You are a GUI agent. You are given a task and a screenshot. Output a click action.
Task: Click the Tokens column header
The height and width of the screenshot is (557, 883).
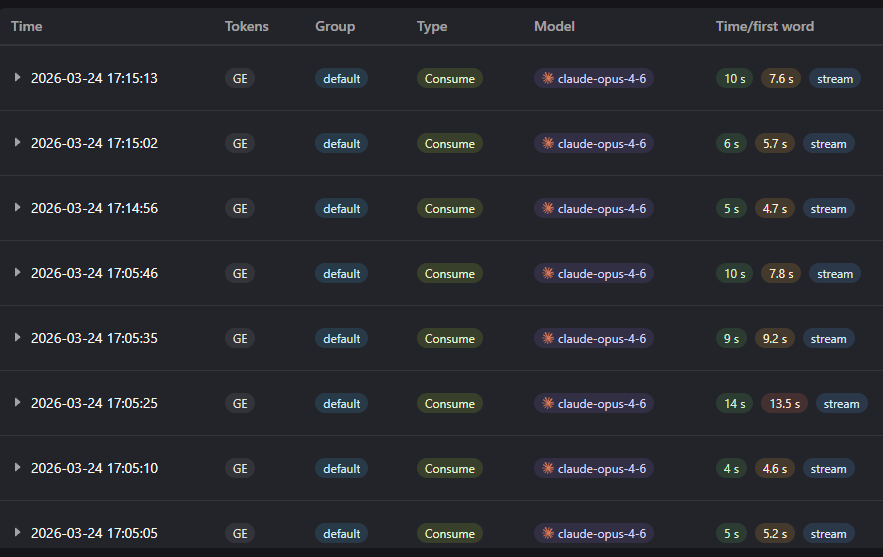tap(247, 26)
